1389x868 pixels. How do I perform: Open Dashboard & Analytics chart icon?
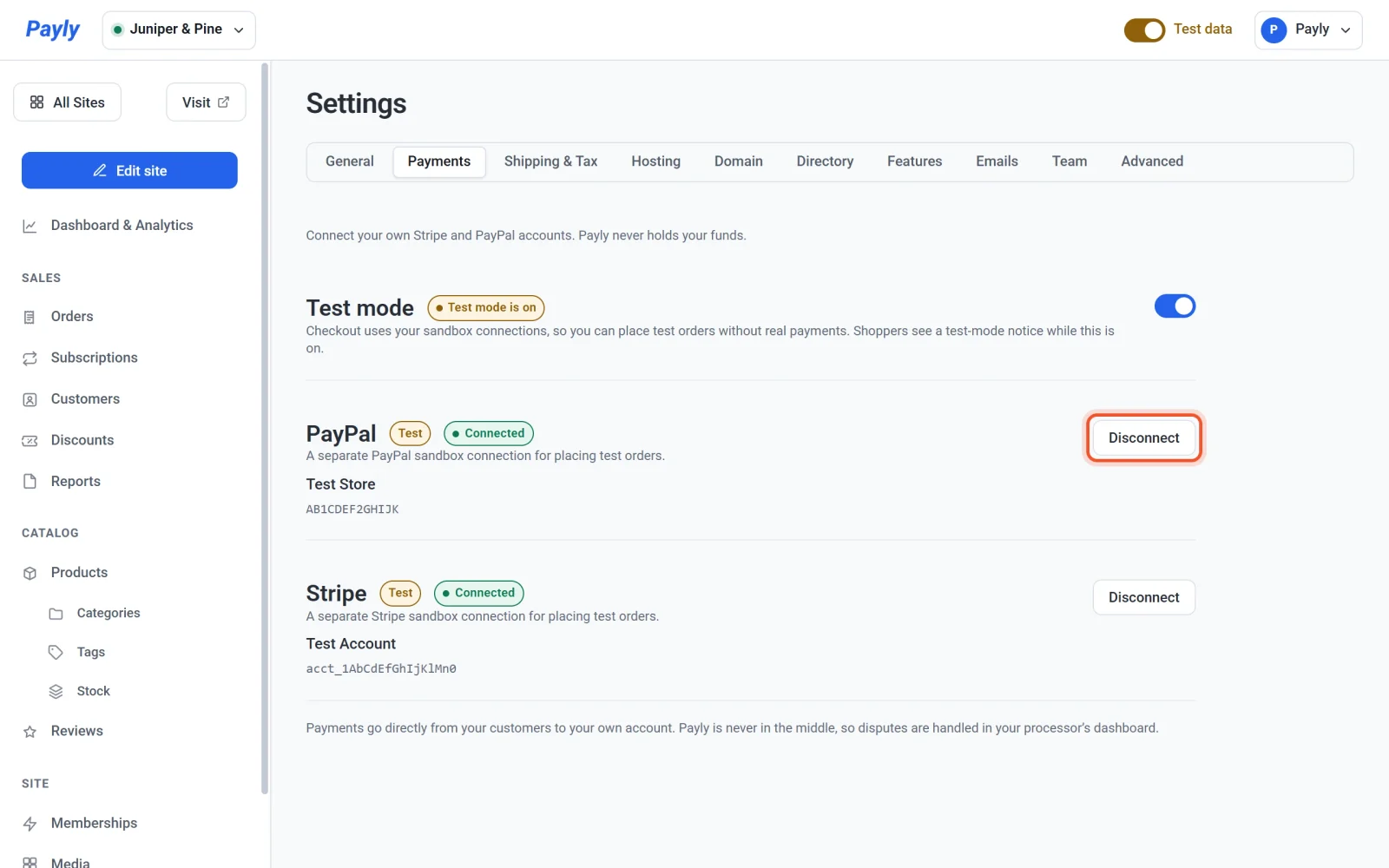tap(30, 226)
